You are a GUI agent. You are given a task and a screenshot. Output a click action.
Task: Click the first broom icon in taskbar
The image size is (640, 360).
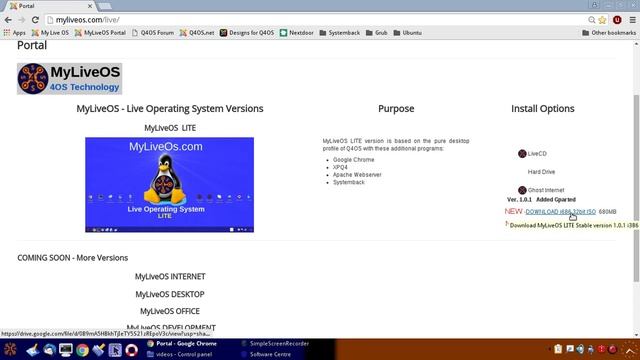[x=33, y=350]
